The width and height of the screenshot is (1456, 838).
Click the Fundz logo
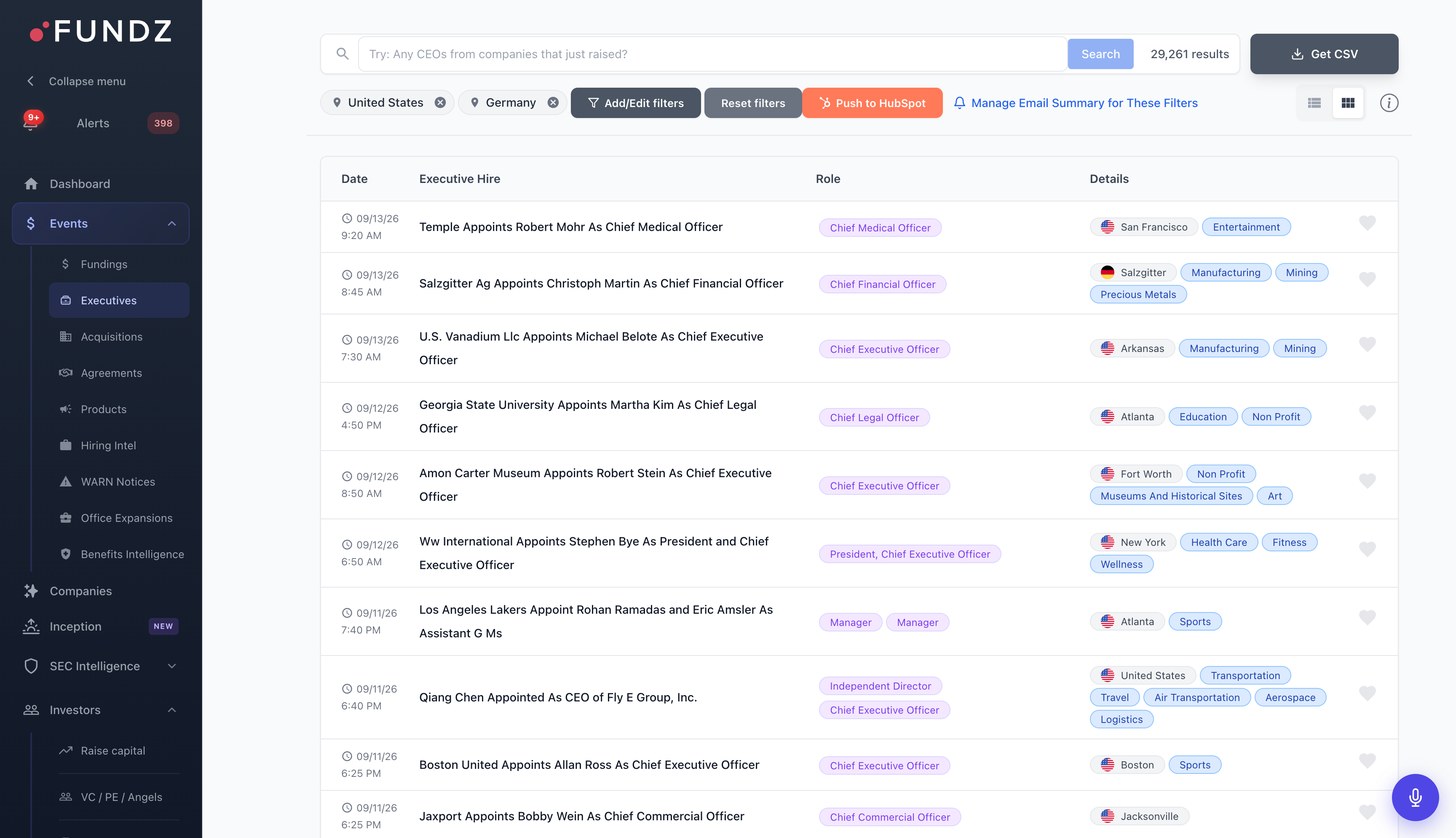coord(101,32)
